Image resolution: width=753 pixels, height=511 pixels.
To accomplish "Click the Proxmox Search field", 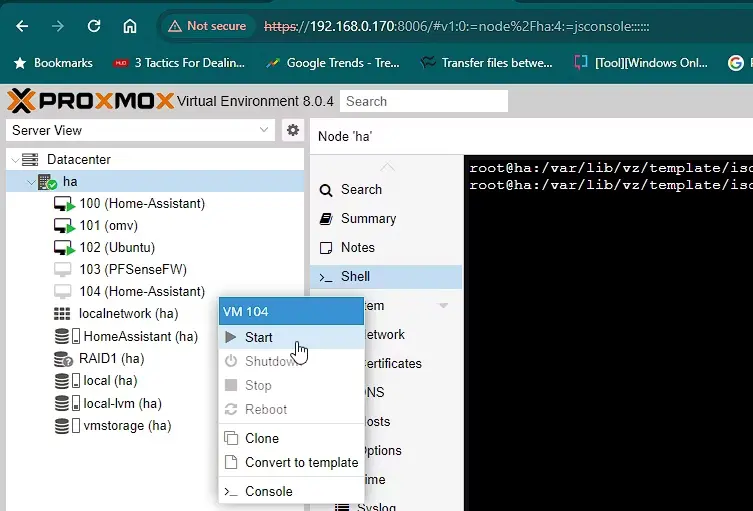I will pos(424,101).
